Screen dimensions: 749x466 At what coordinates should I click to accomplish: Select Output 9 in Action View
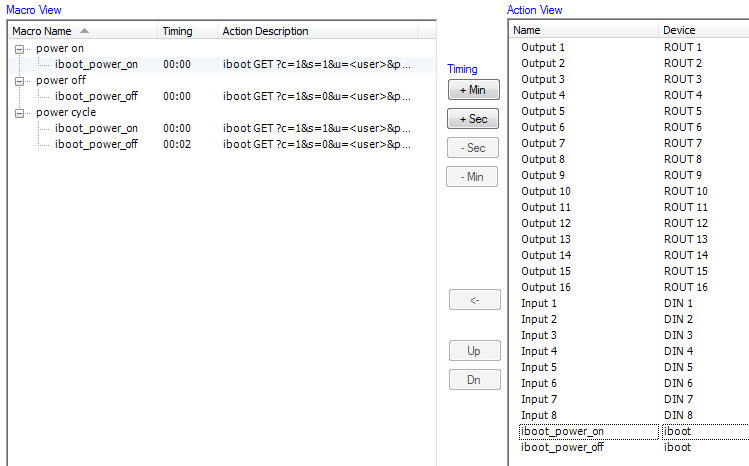(543, 175)
